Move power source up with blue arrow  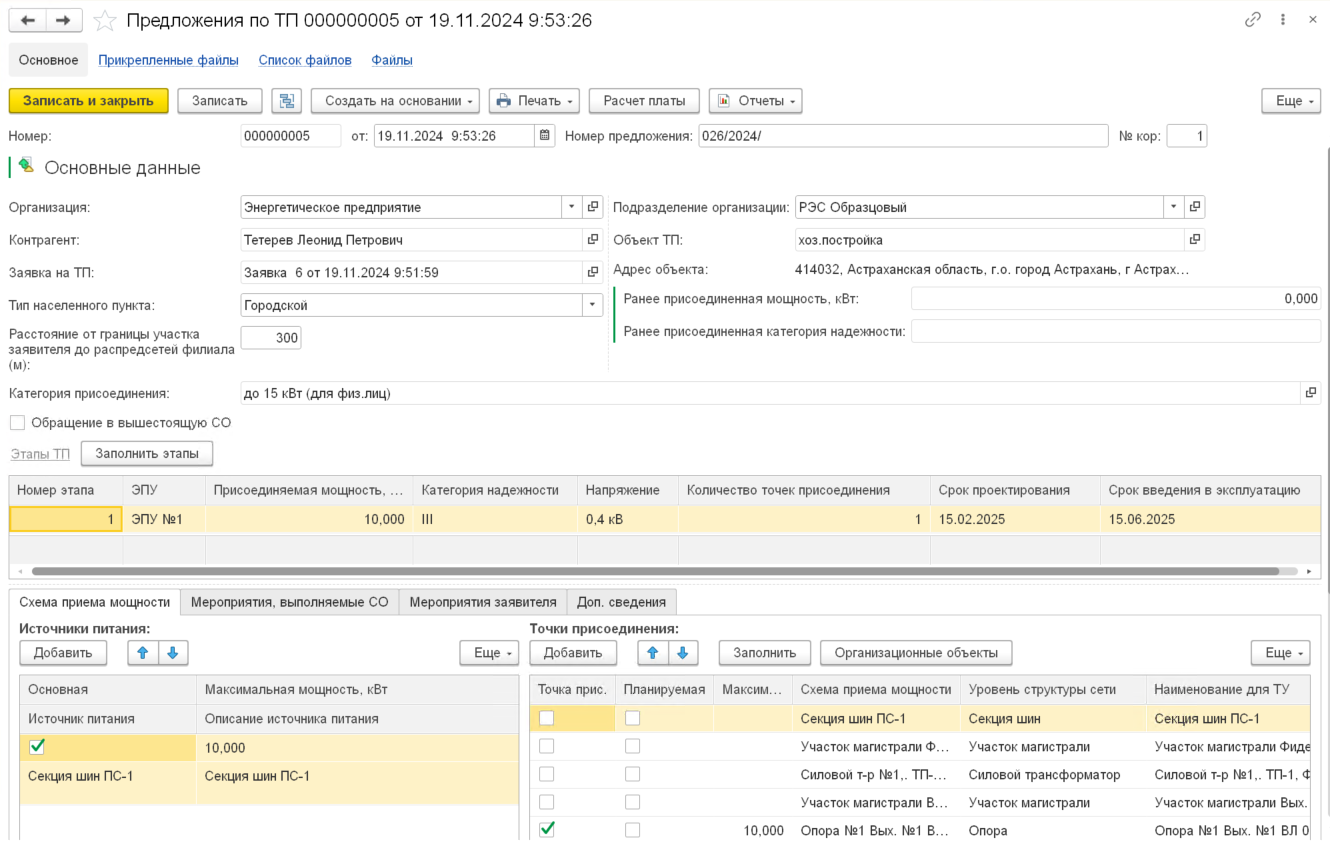pos(143,653)
